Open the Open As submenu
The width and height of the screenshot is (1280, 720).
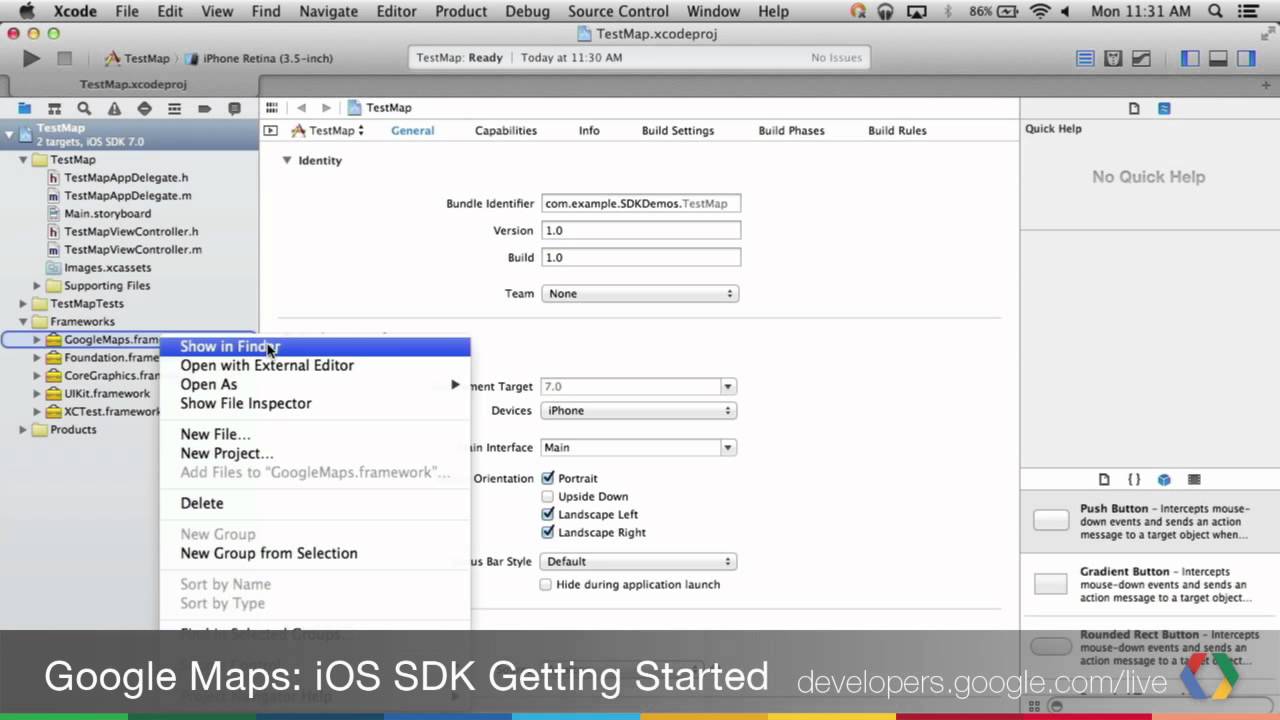(x=315, y=384)
